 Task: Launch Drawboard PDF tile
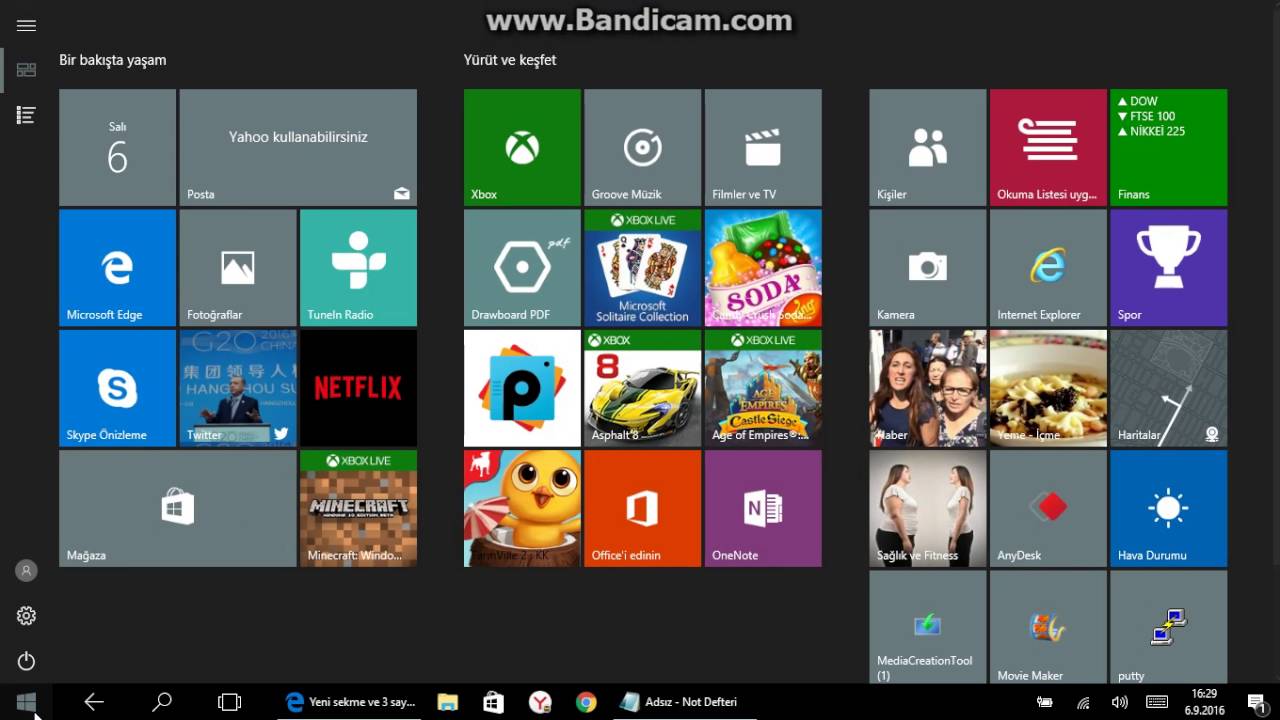522,267
